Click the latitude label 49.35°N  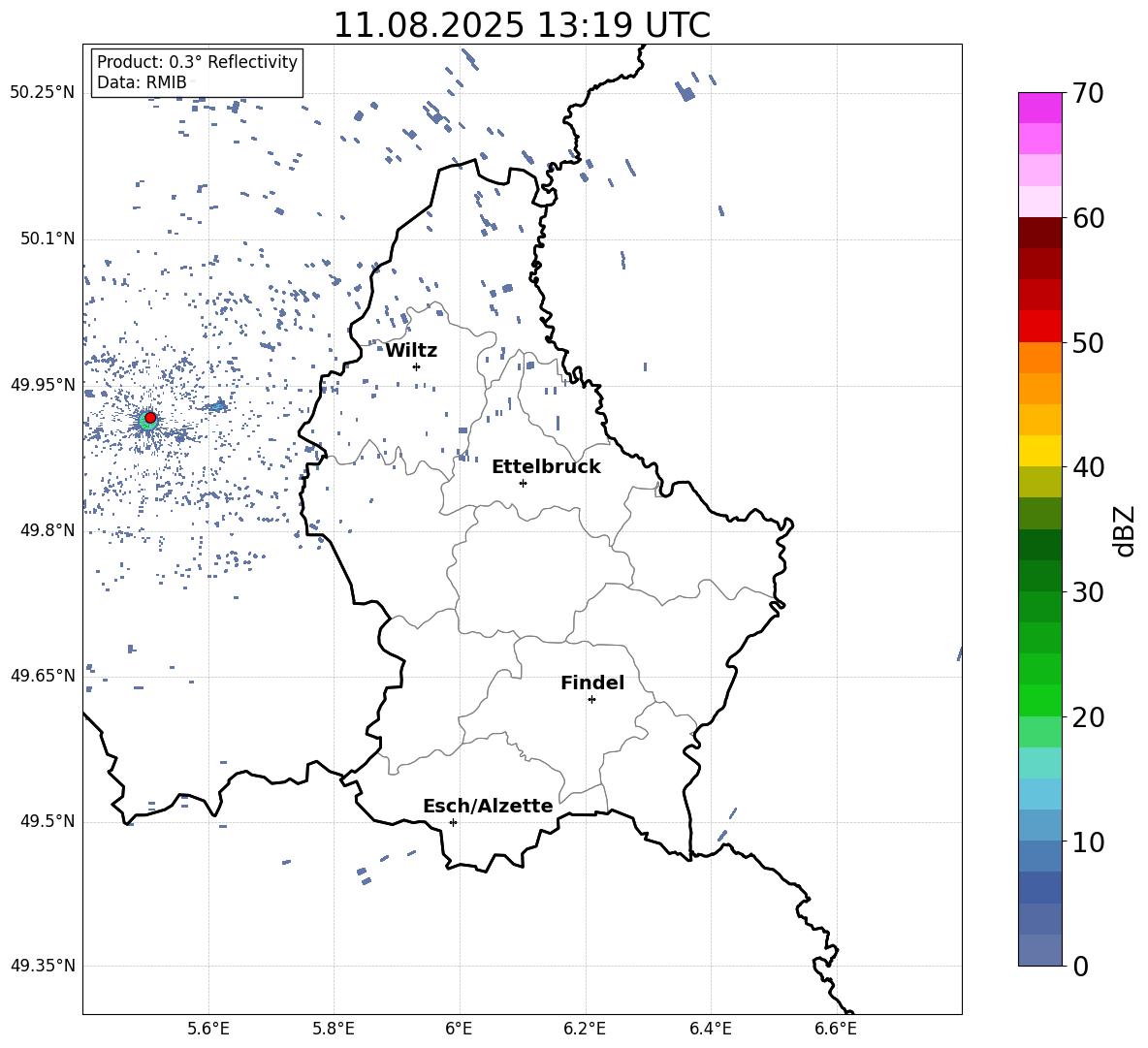click(43, 966)
